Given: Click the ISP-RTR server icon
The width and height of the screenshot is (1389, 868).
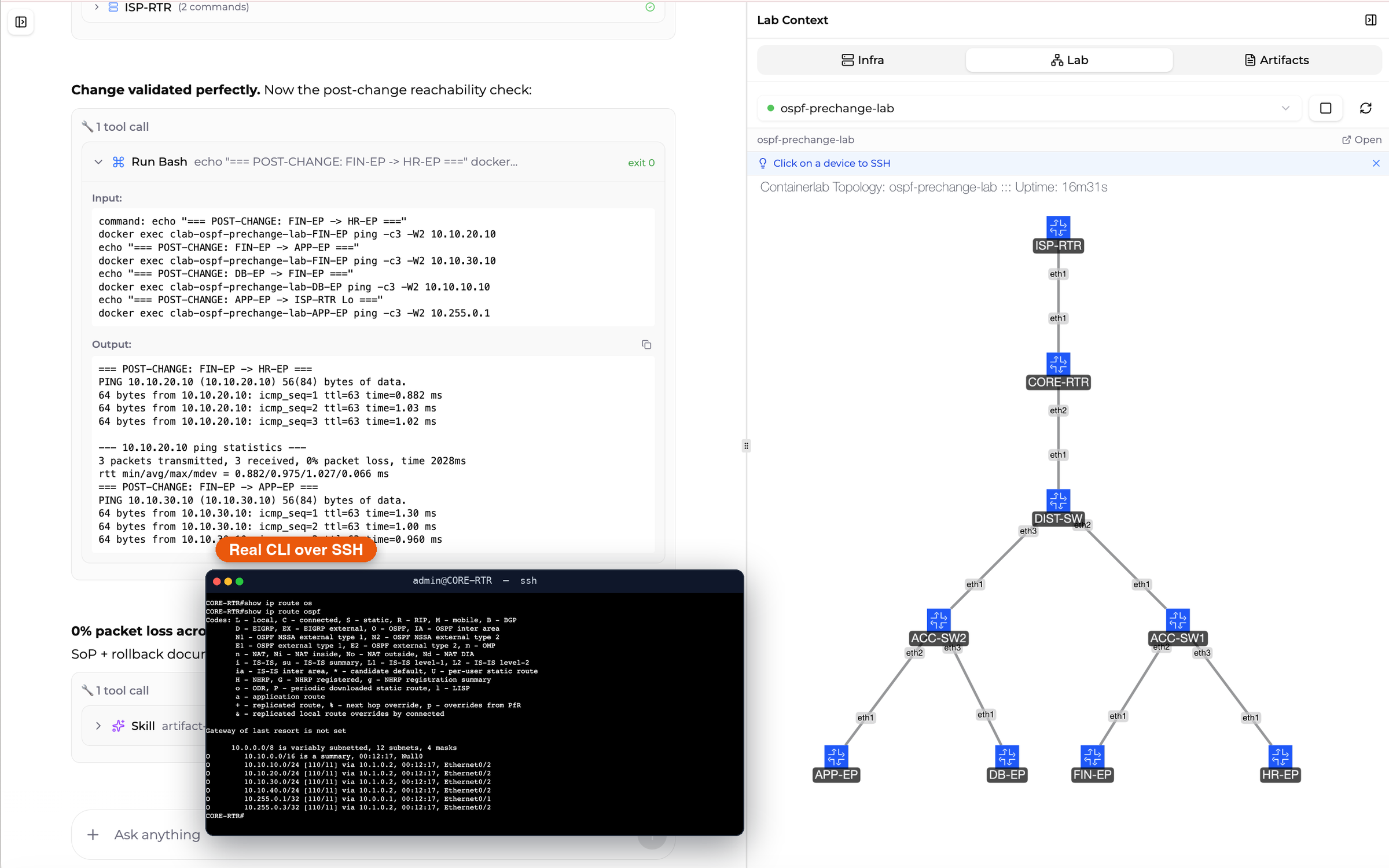Looking at the screenshot, I should click(x=113, y=7).
